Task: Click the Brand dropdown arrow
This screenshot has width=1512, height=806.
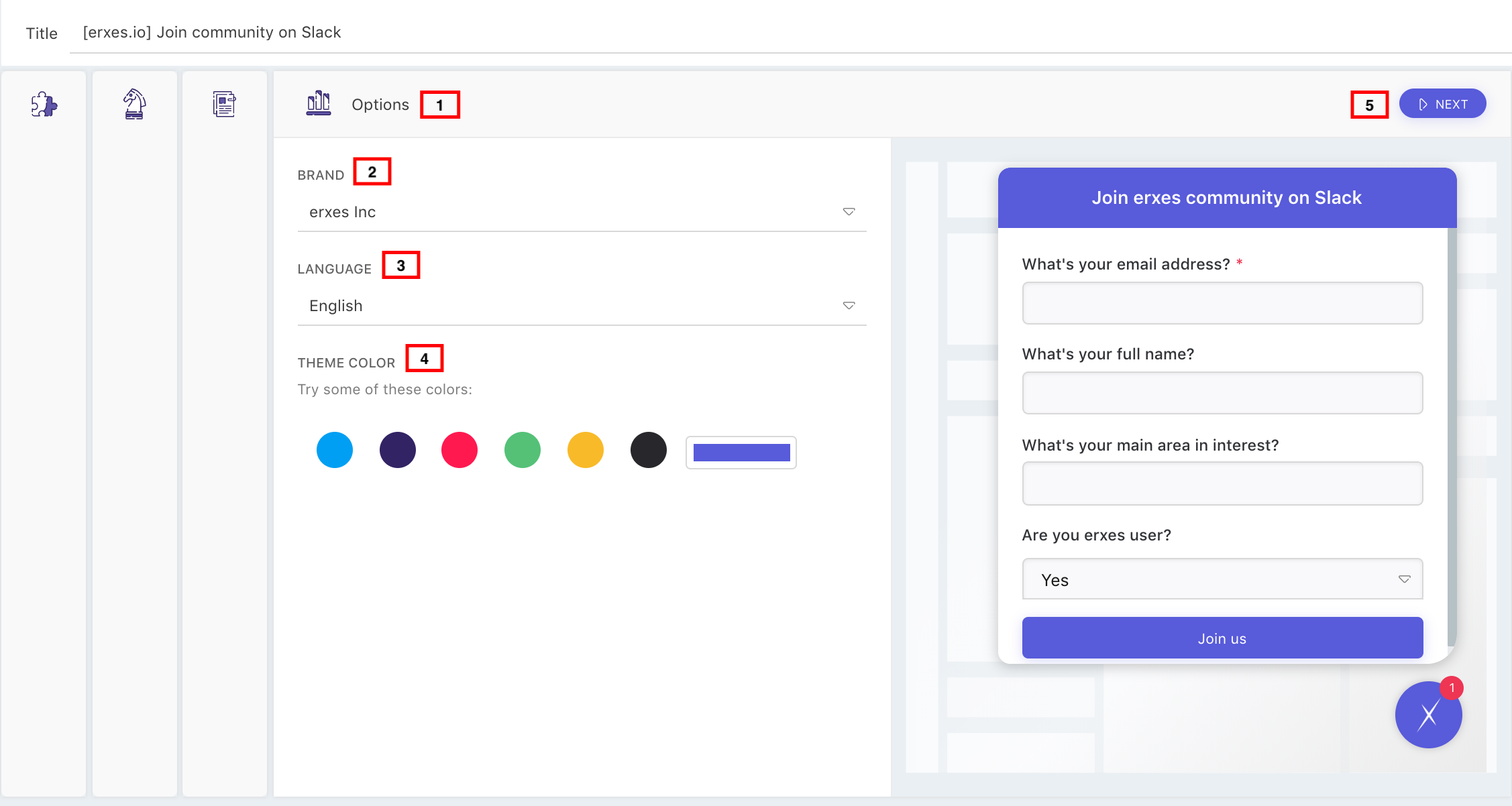Action: [849, 212]
